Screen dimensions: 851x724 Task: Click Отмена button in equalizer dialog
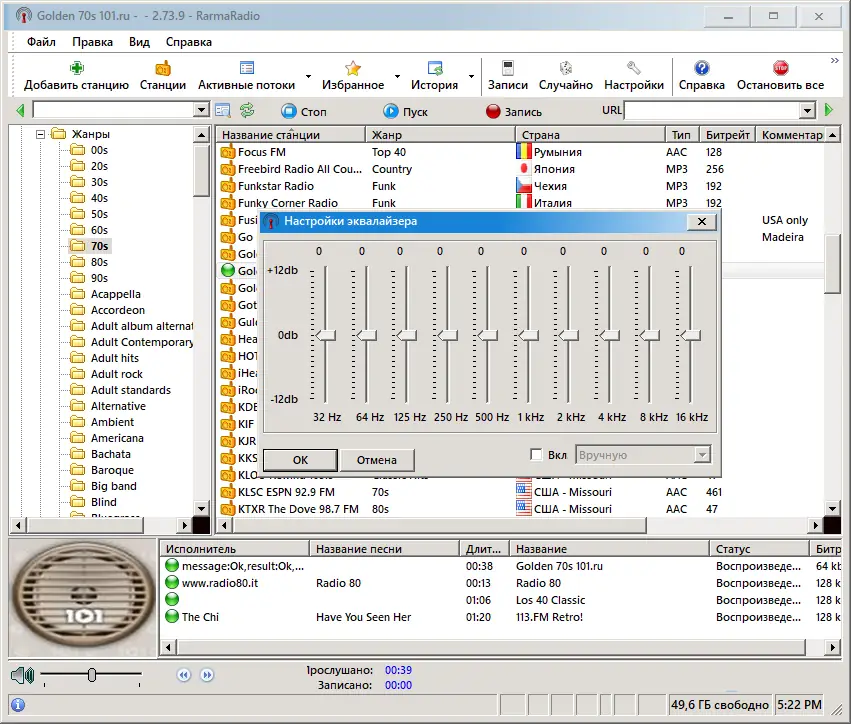pyautogui.click(x=377, y=460)
